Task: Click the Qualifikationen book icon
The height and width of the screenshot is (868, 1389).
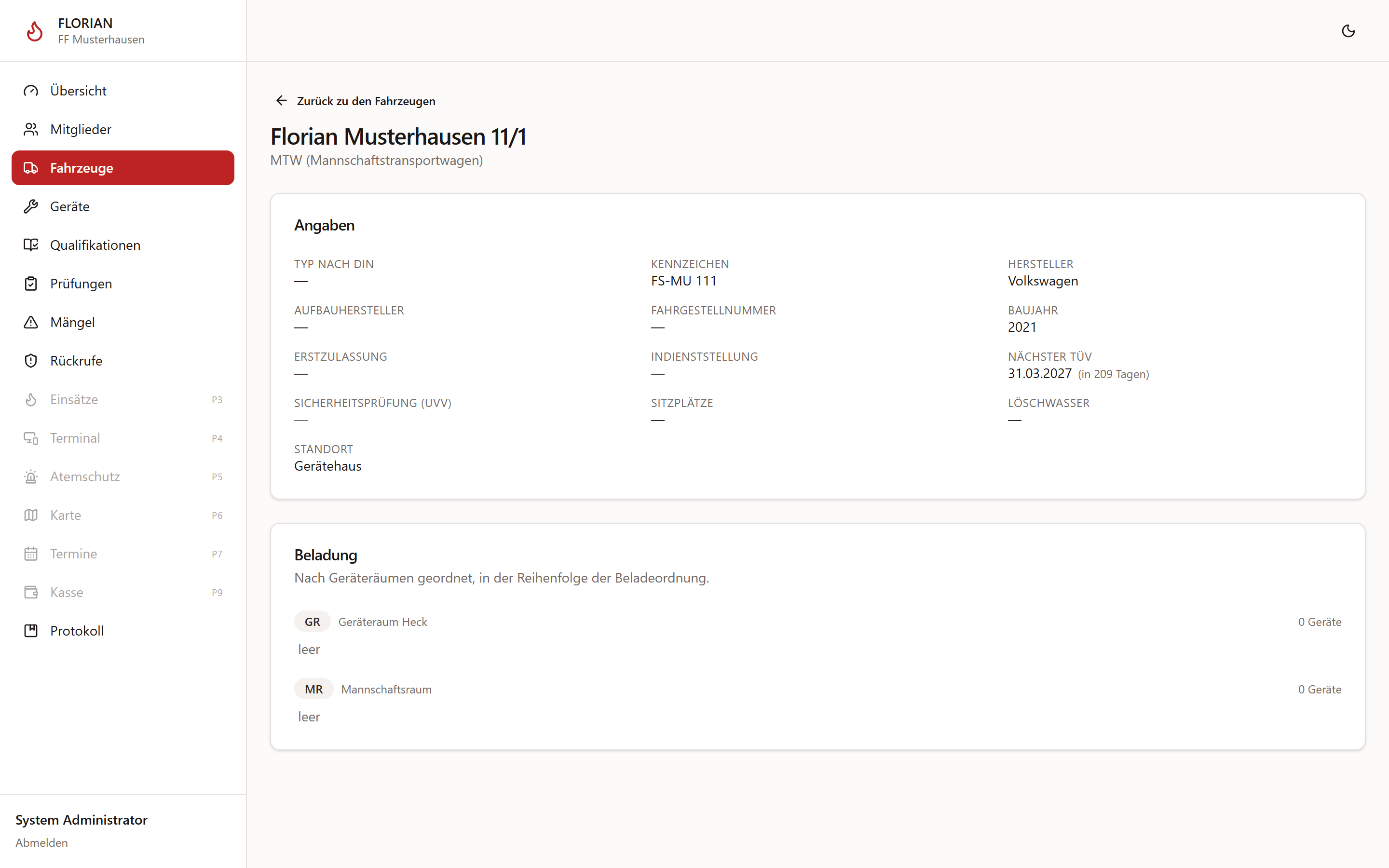Action: click(x=31, y=245)
